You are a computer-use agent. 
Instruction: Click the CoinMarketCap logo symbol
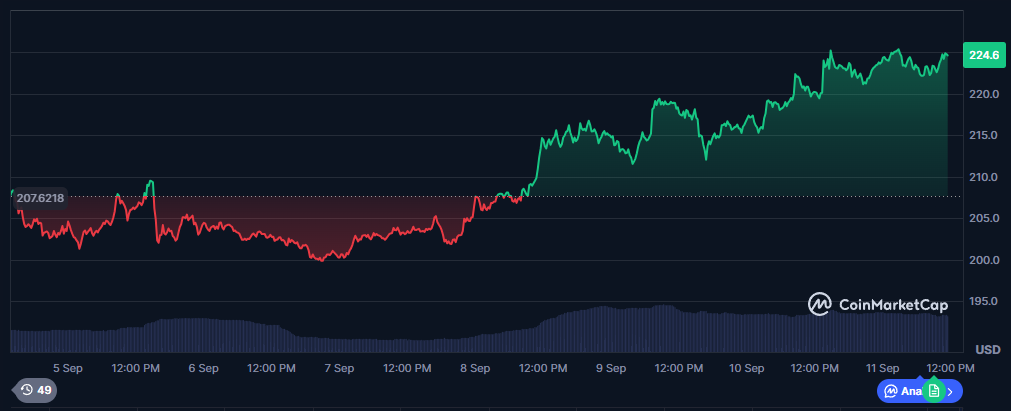(x=820, y=303)
